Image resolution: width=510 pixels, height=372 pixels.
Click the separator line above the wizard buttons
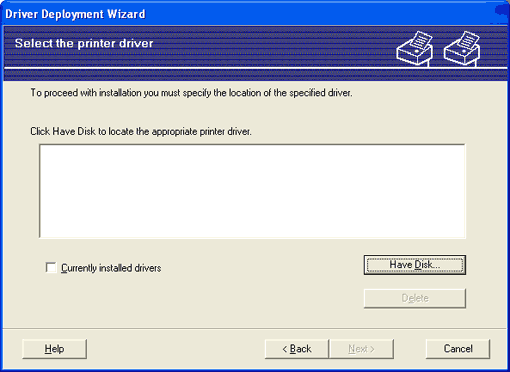point(255,328)
